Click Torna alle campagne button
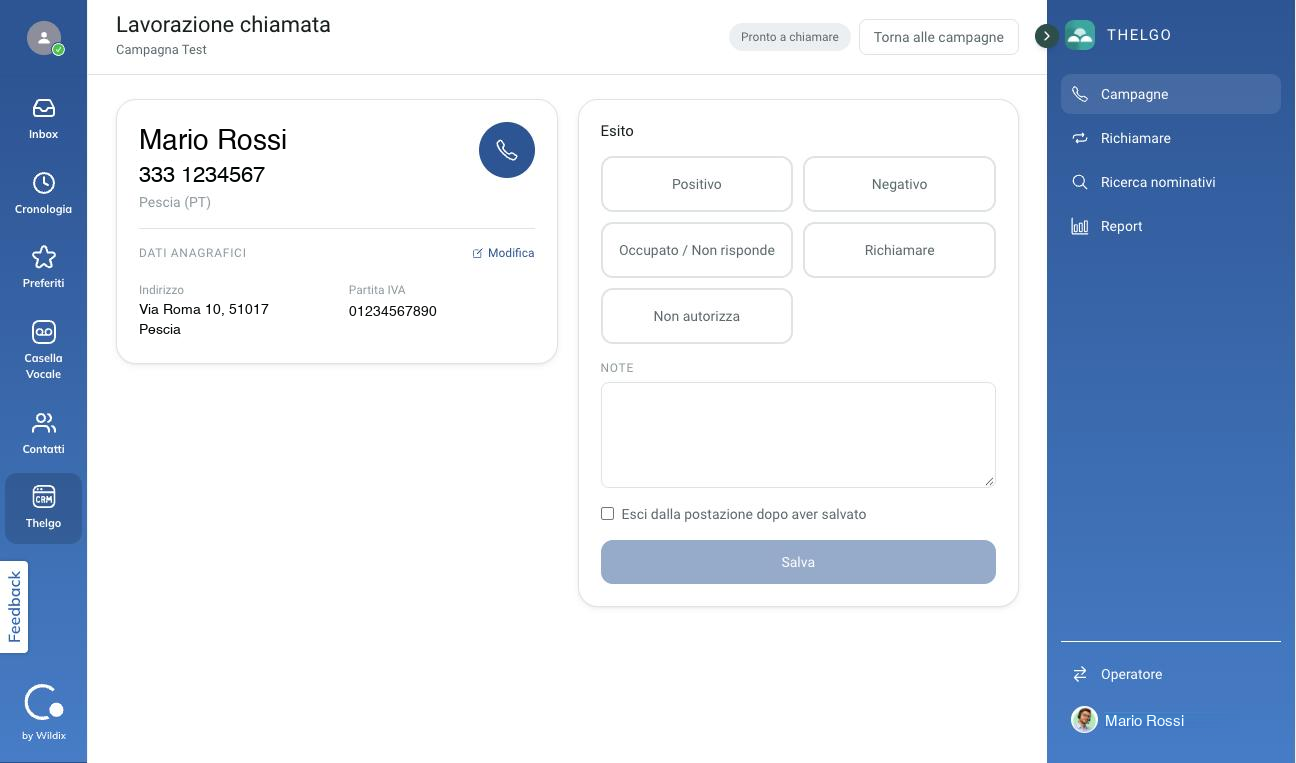1296x763 pixels. (x=938, y=37)
